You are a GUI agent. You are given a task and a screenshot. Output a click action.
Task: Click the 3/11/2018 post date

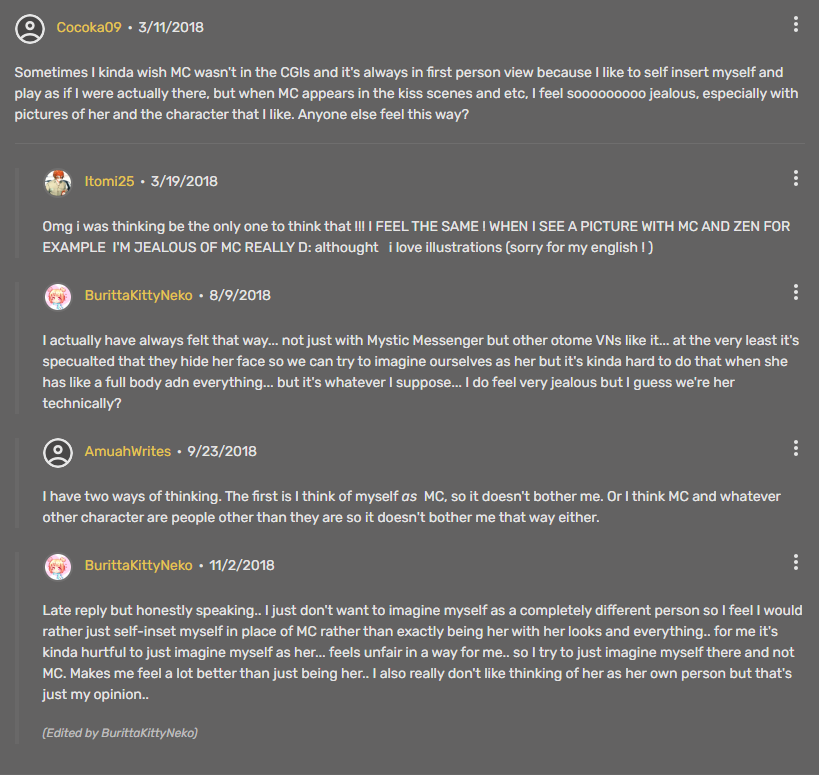pyautogui.click(x=171, y=28)
